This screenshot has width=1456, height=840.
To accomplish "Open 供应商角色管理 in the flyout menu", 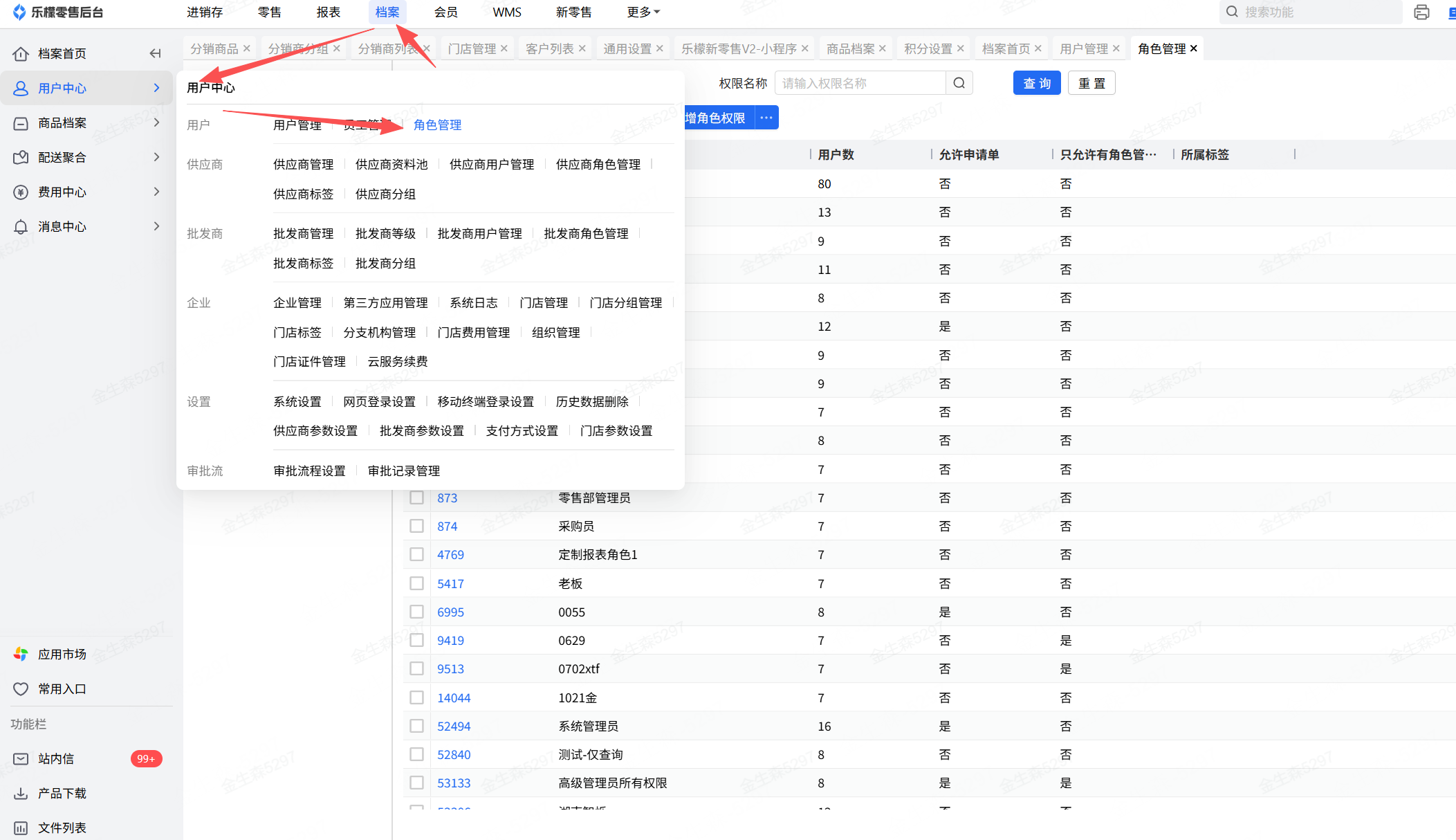I will [598, 164].
